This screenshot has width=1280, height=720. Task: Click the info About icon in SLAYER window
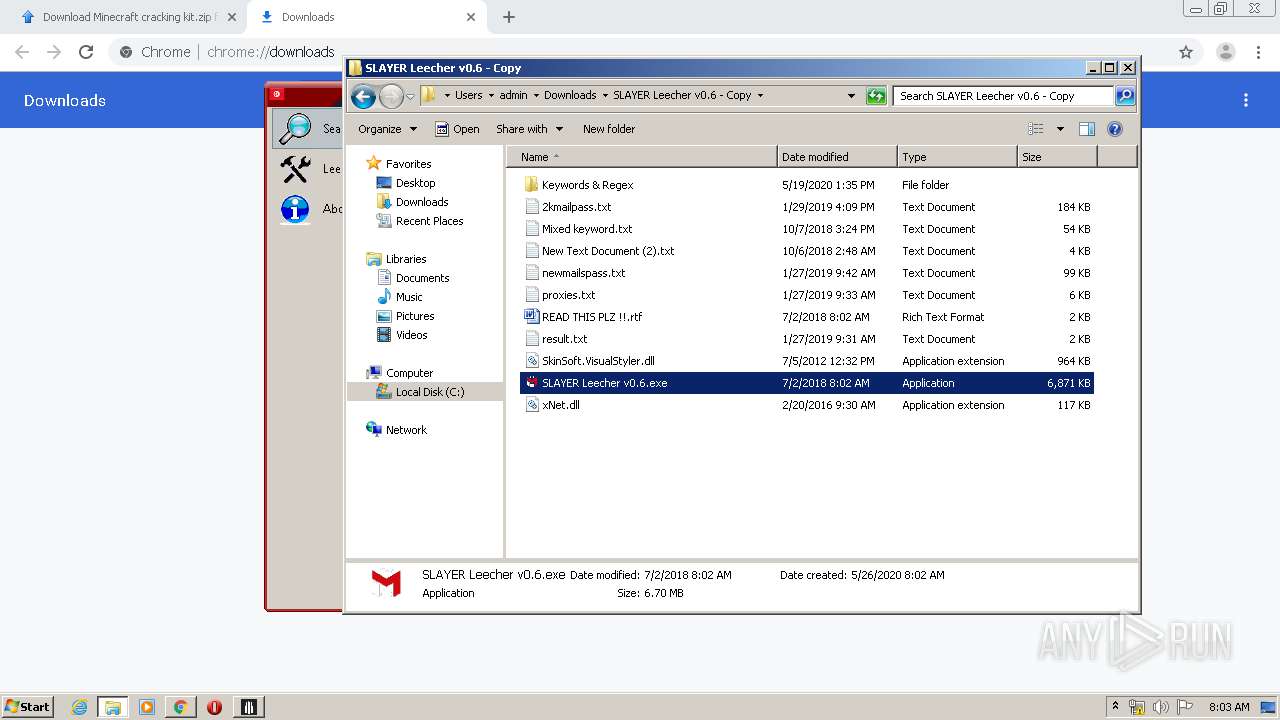click(x=295, y=209)
